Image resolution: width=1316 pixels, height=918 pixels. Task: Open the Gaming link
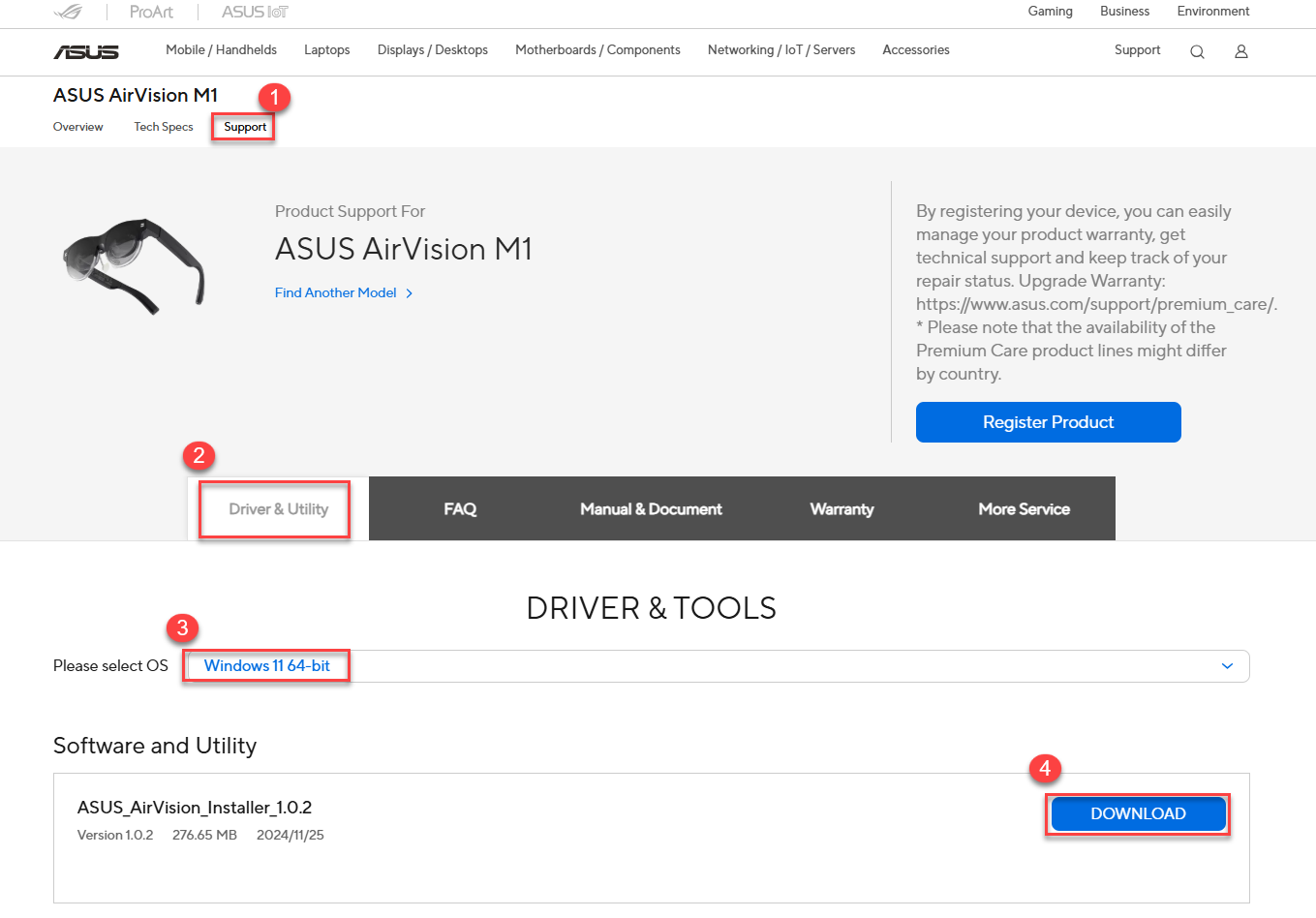point(1050,12)
